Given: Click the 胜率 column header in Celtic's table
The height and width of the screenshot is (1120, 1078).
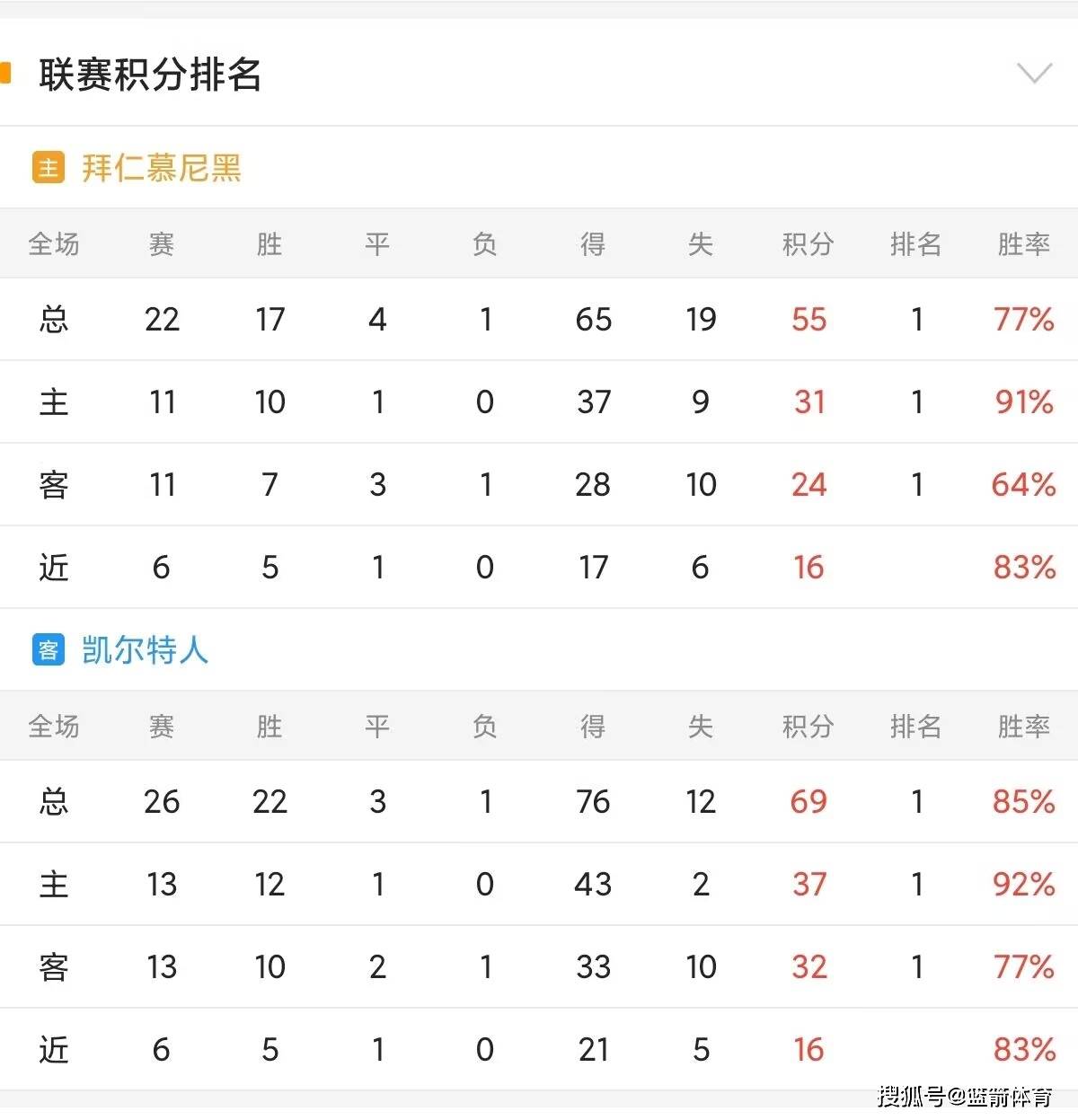Looking at the screenshot, I should [1022, 727].
